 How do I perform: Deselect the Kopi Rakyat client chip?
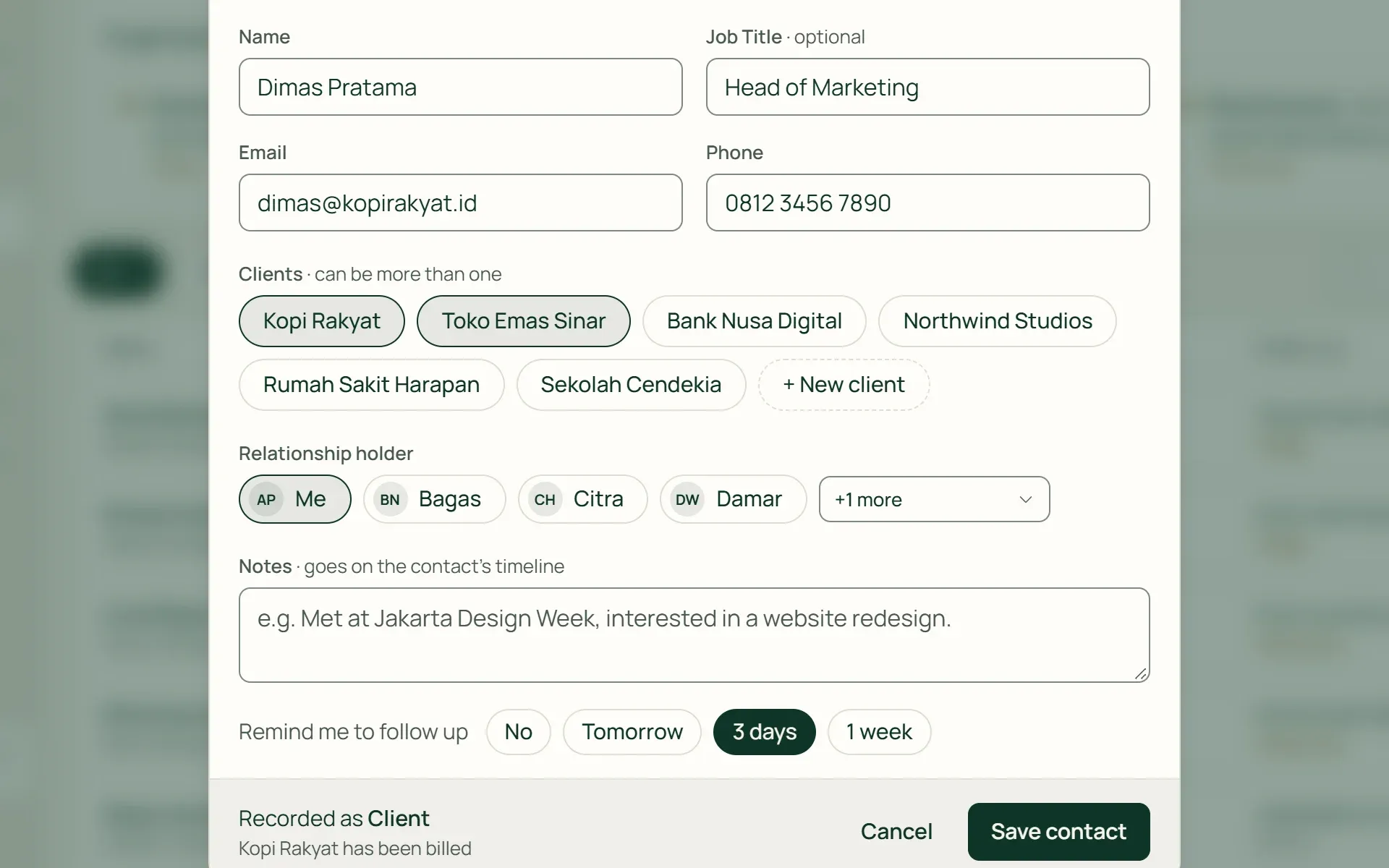coord(321,321)
